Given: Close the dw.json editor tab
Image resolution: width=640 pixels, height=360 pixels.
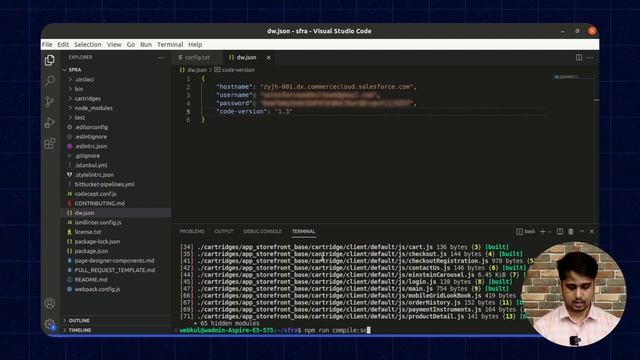Looking at the screenshot, I should [x=269, y=58].
